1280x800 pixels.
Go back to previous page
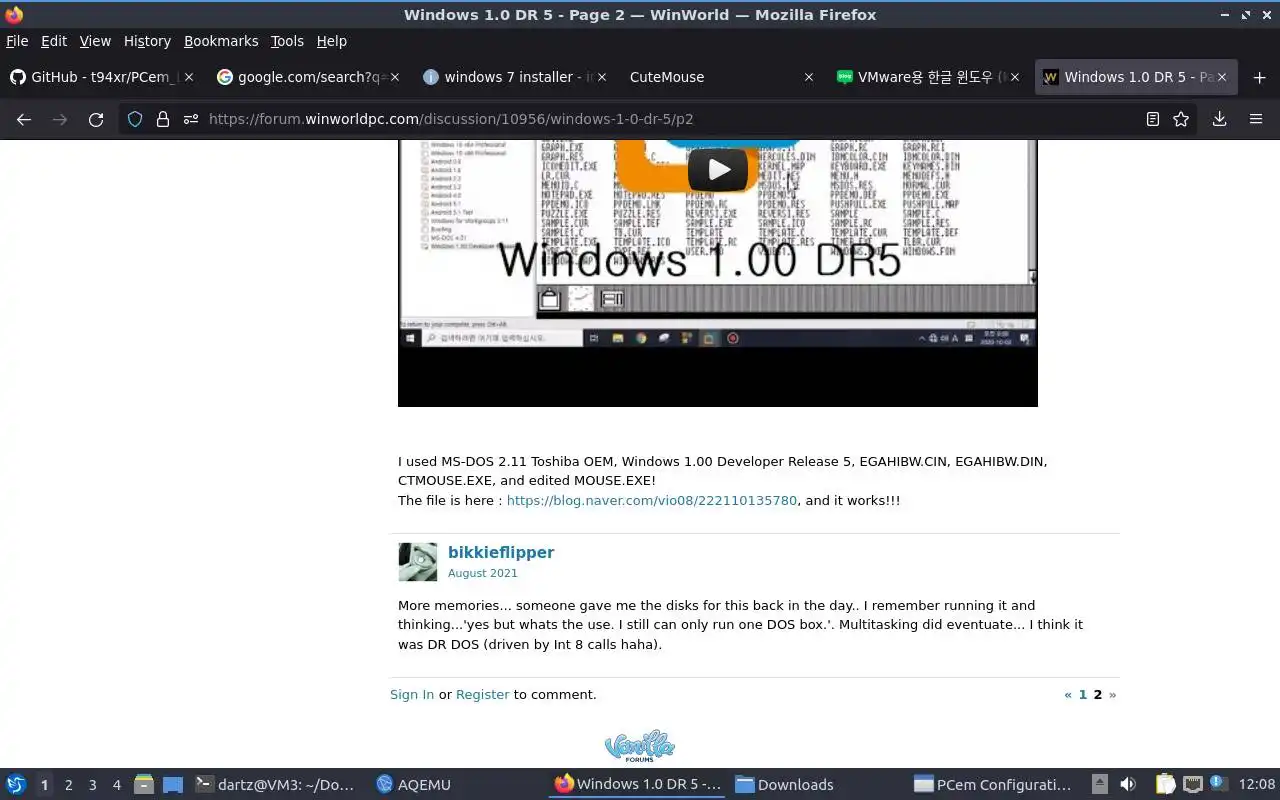coord(24,119)
